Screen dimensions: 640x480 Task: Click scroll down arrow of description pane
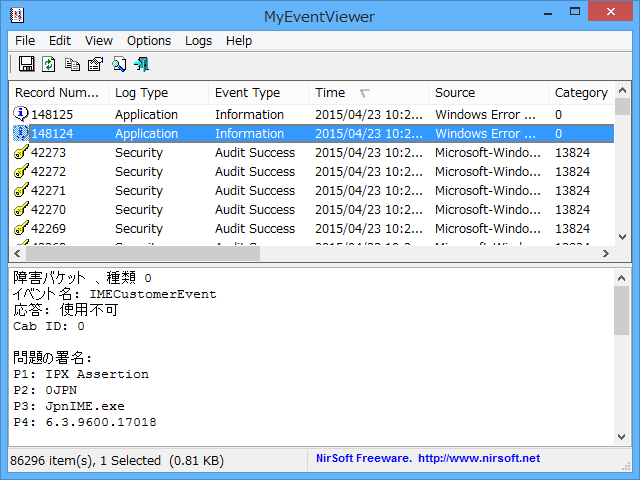(622, 437)
